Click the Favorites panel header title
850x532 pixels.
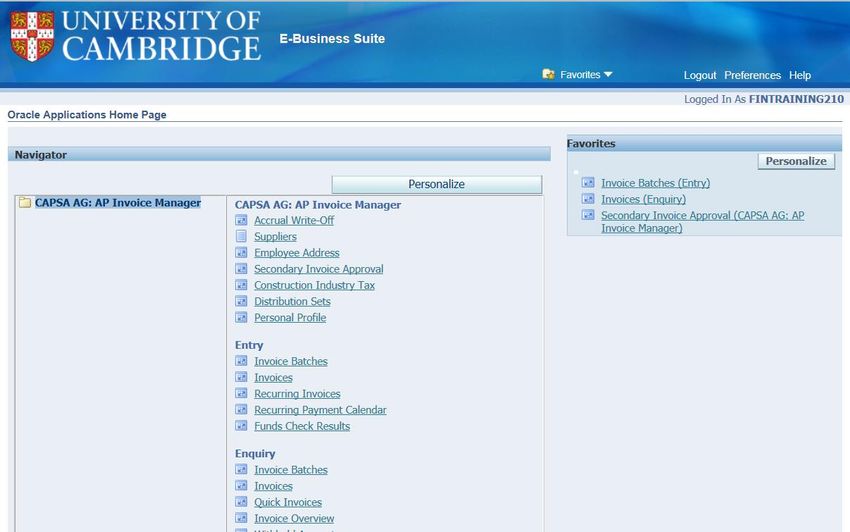pyautogui.click(x=591, y=144)
